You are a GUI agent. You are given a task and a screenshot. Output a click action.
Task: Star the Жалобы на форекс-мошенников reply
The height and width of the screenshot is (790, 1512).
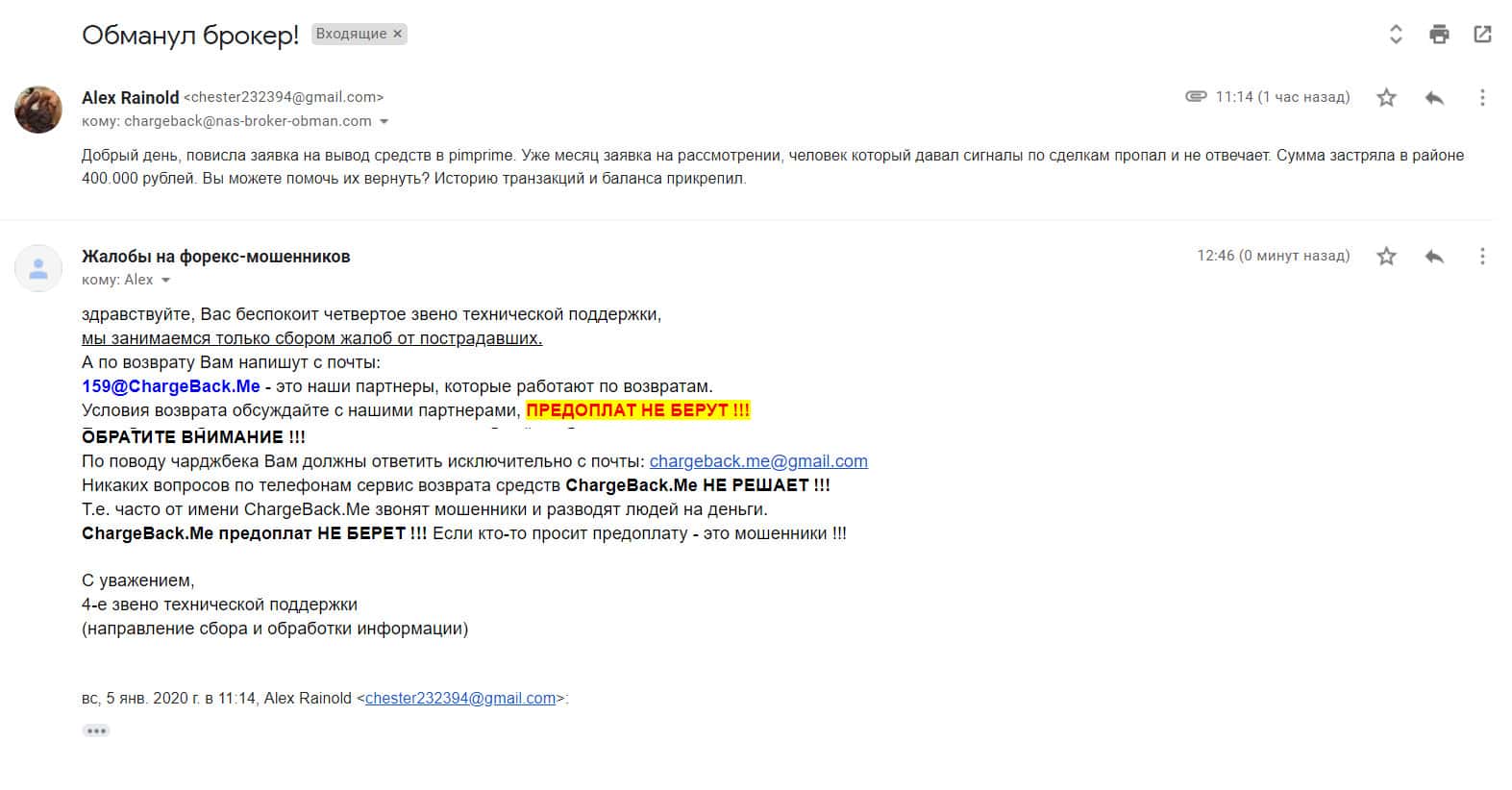click(1386, 256)
